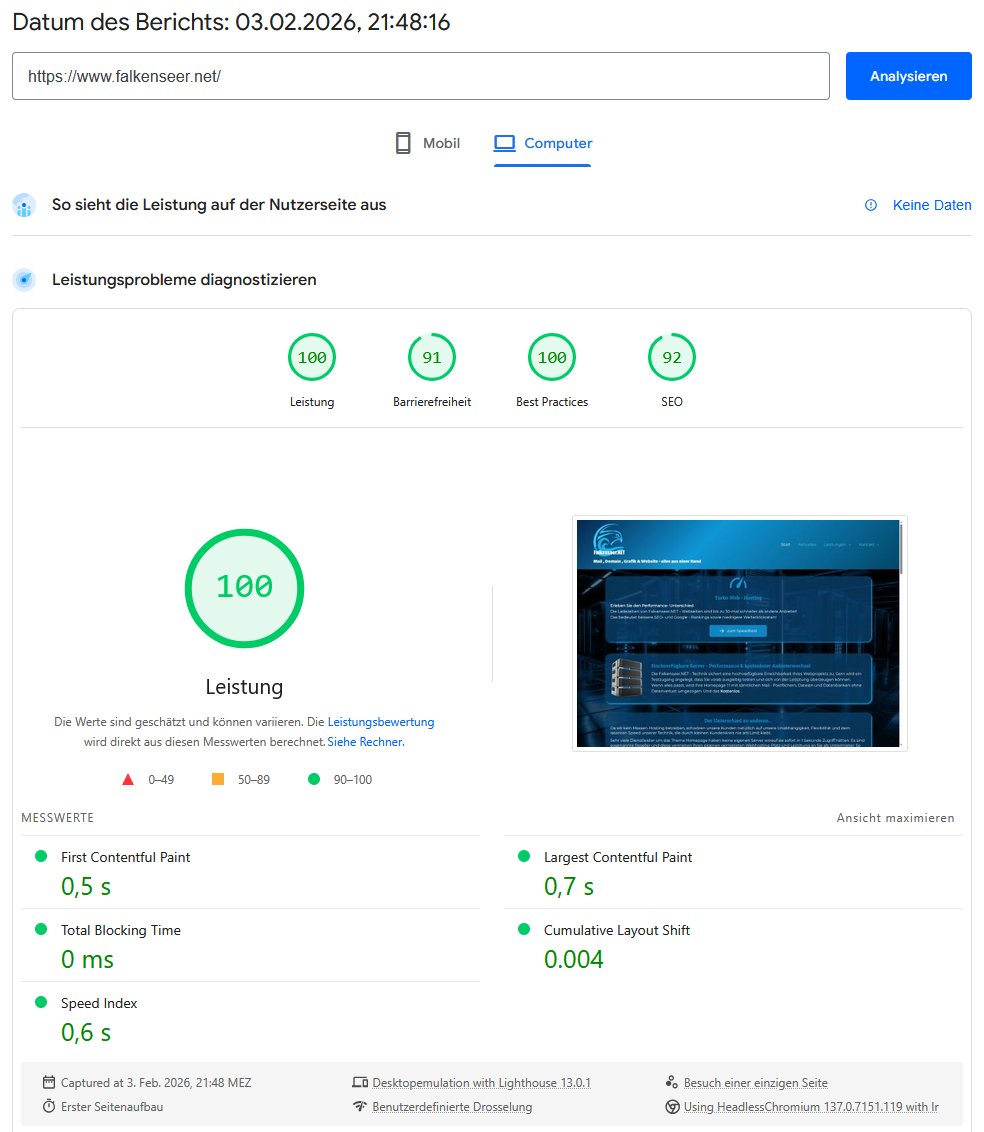Expand the First Contentful Paint metric
The width and height of the screenshot is (984, 1132).
(126, 857)
